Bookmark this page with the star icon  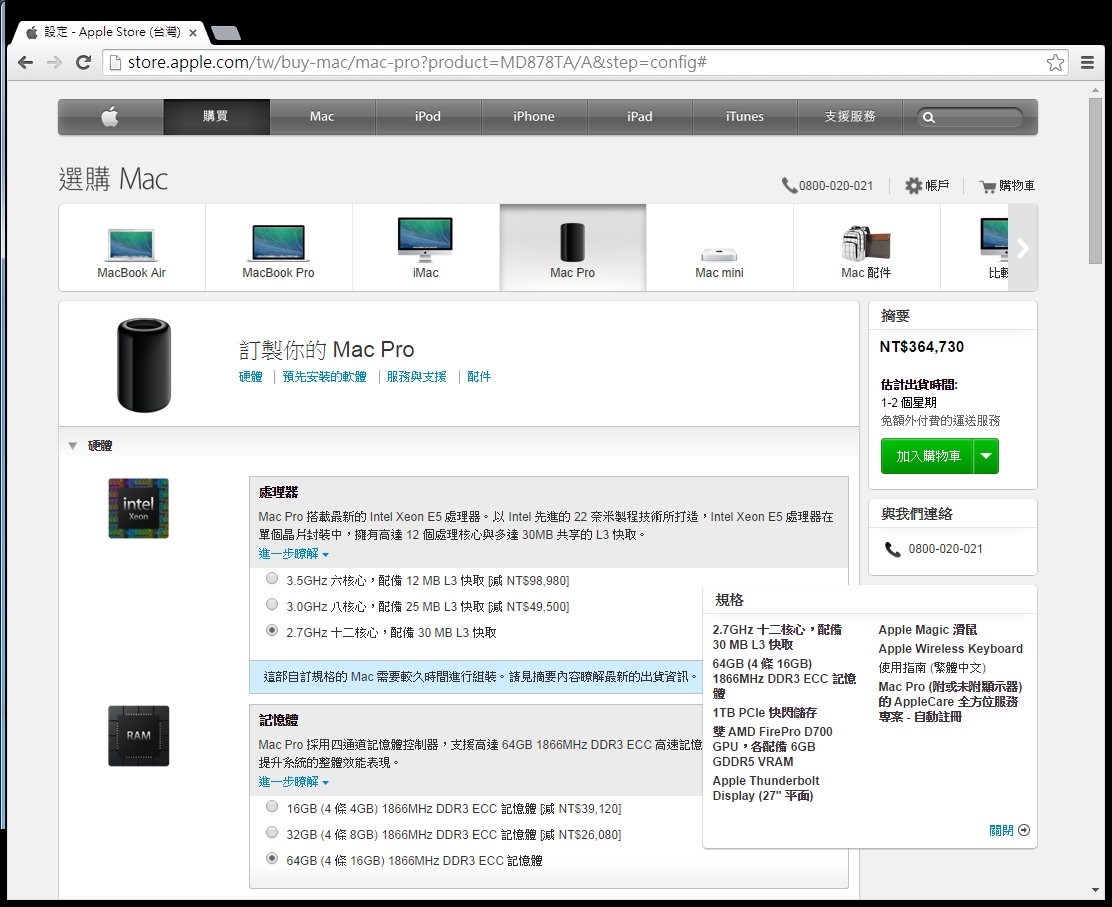pyautogui.click(x=1055, y=62)
